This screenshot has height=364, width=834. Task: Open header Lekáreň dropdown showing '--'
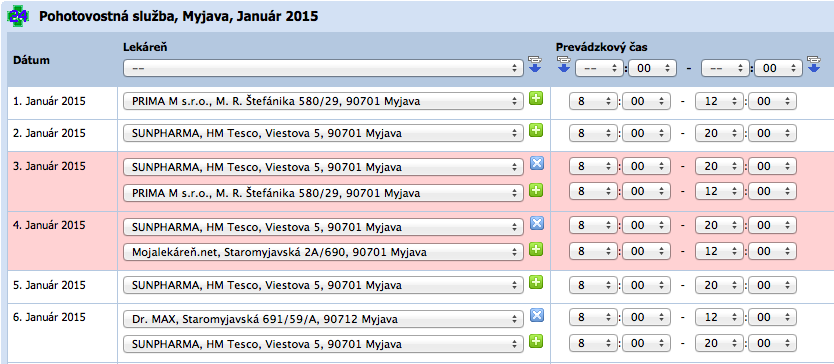(x=323, y=69)
